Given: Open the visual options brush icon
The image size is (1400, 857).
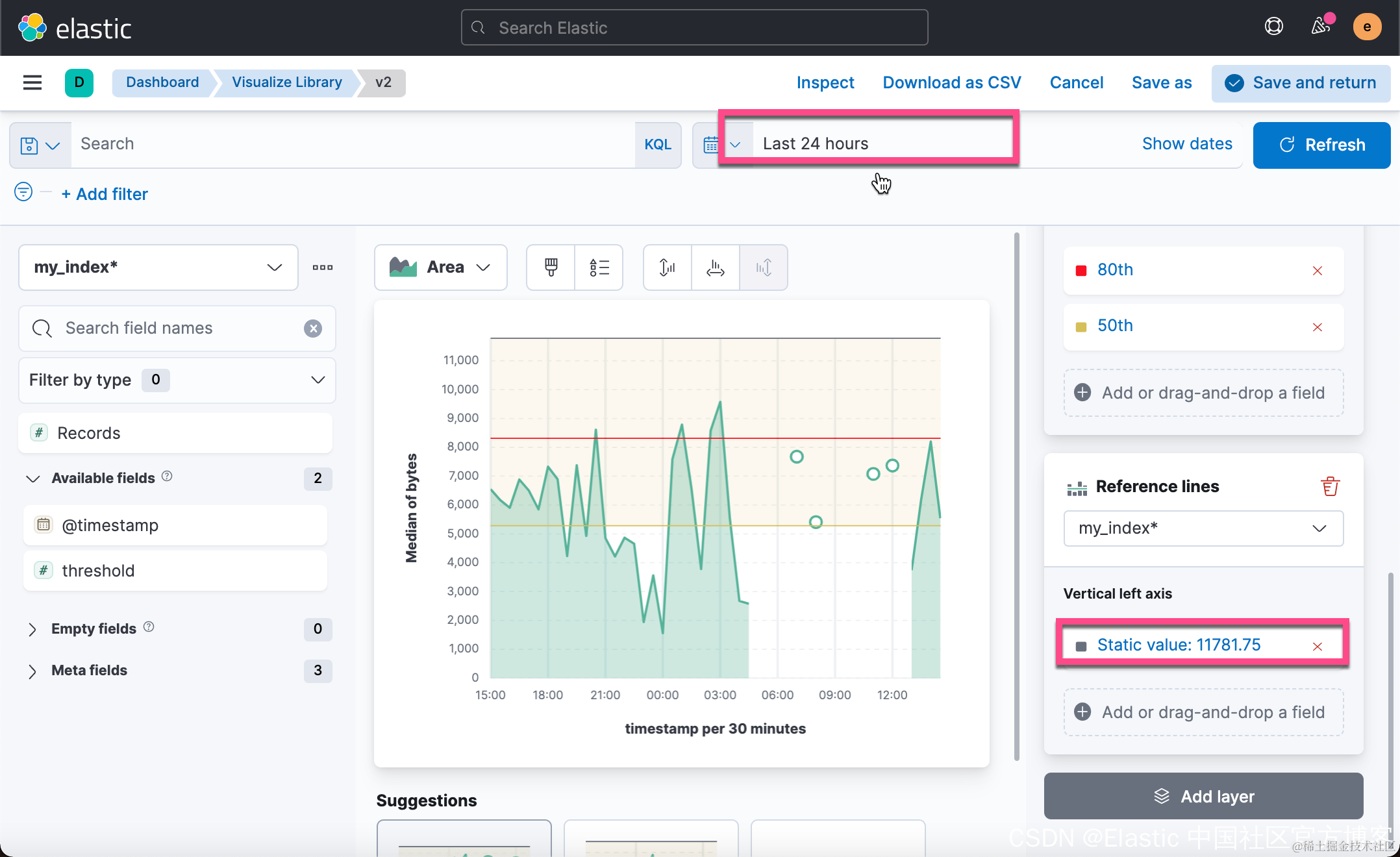Looking at the screenshot, I should (x=551, y=267).
